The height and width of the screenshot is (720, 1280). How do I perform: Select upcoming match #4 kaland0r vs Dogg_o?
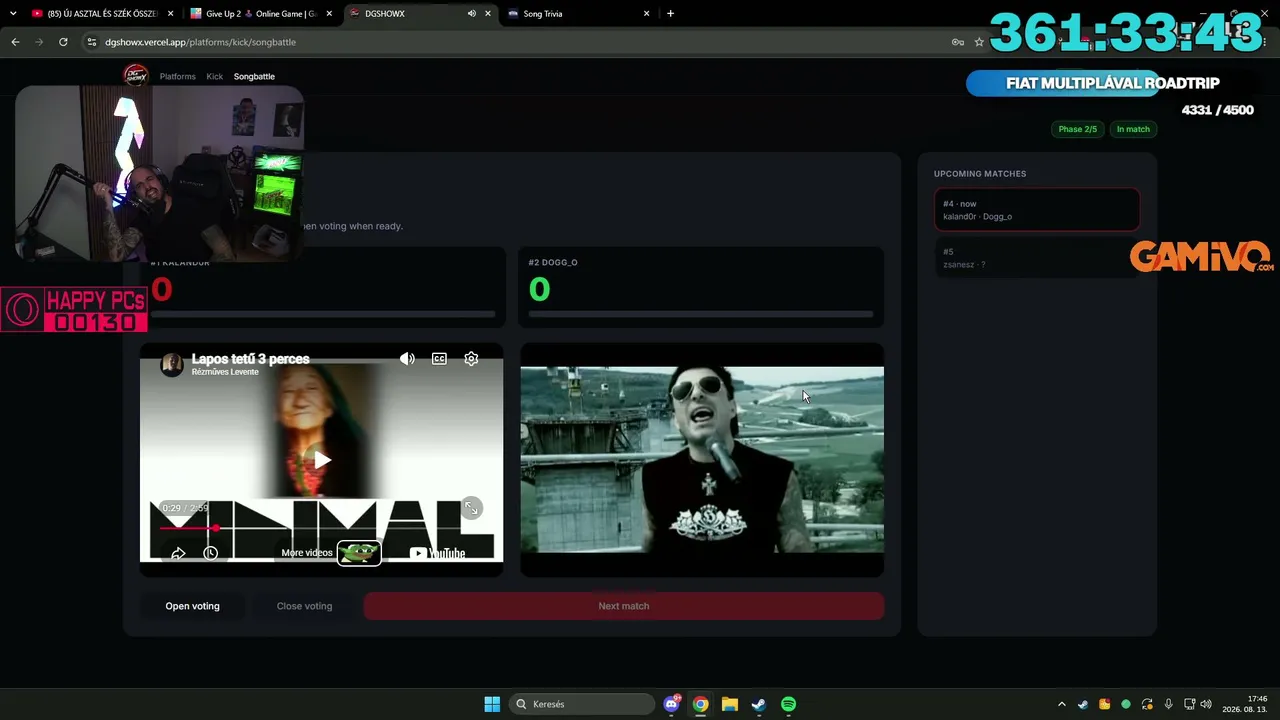point(1037,210)
